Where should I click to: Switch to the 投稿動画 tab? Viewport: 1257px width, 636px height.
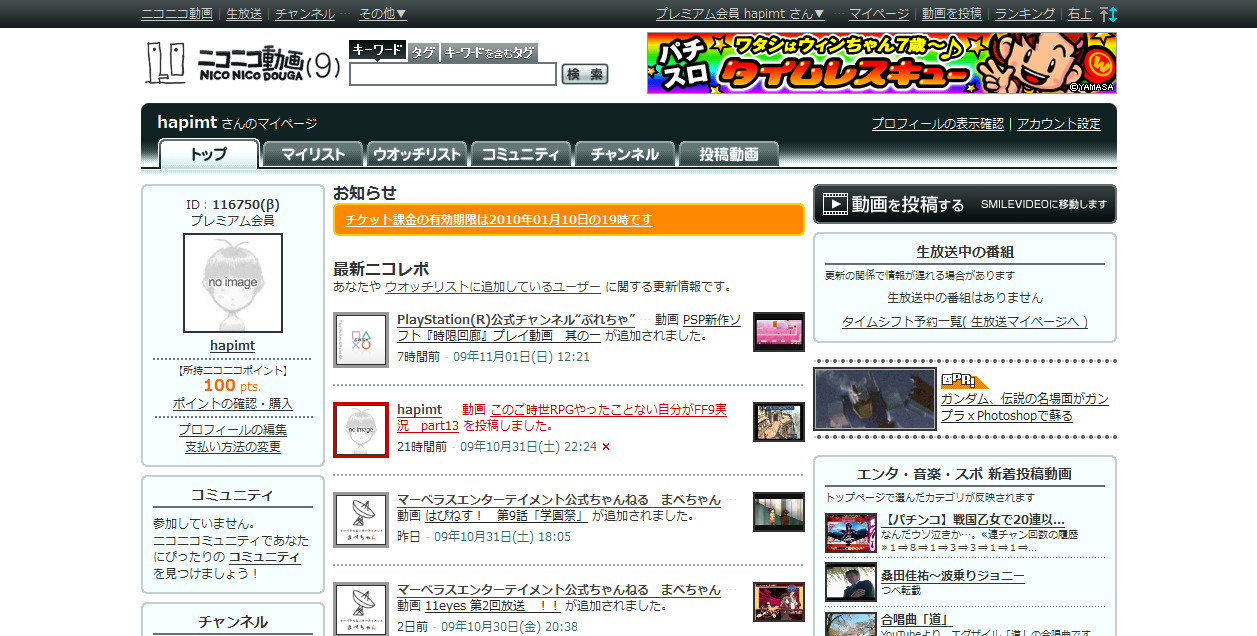coord(729,154)
